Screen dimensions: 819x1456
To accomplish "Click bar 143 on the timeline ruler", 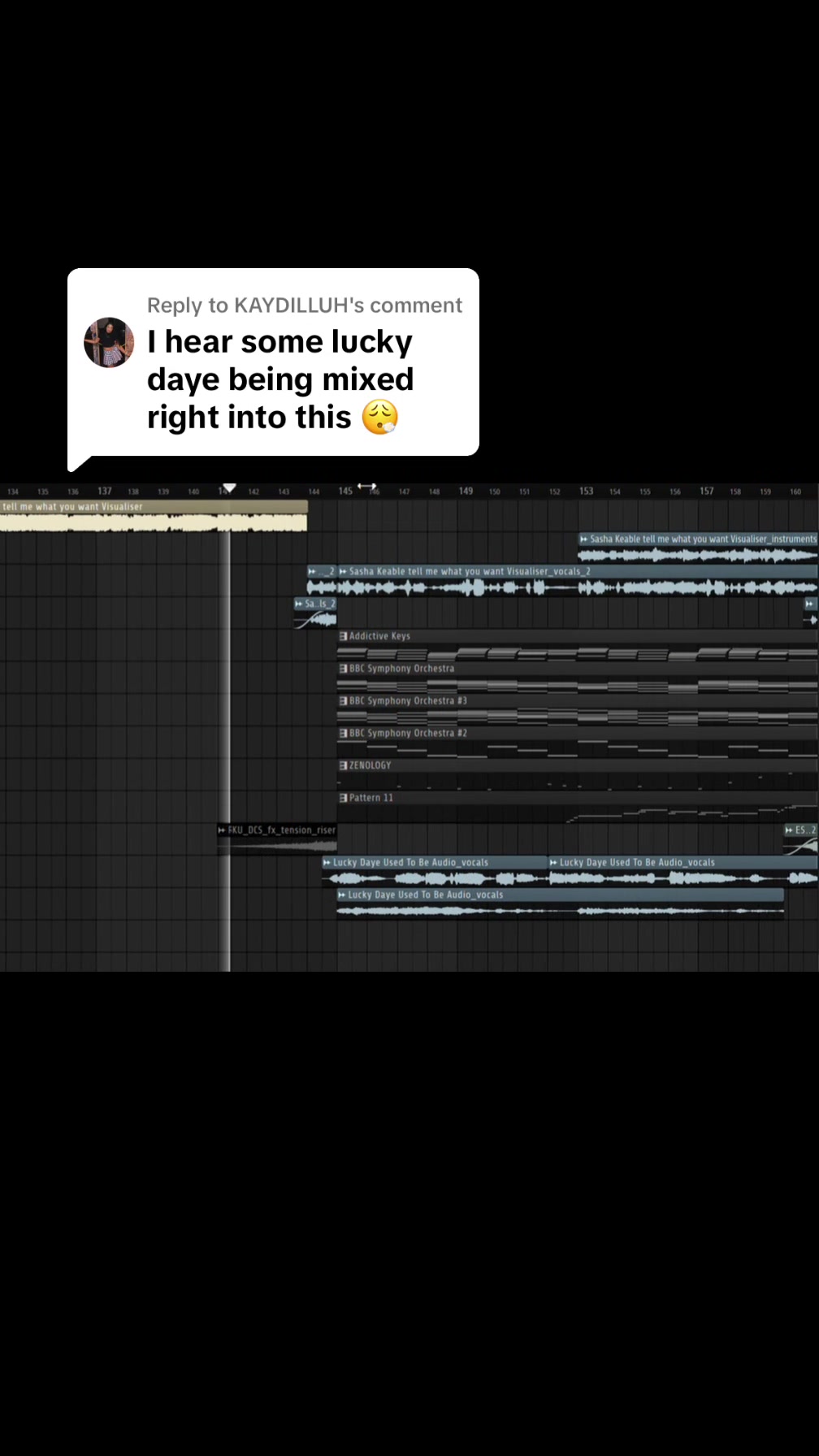I will (x=284, y=492).
